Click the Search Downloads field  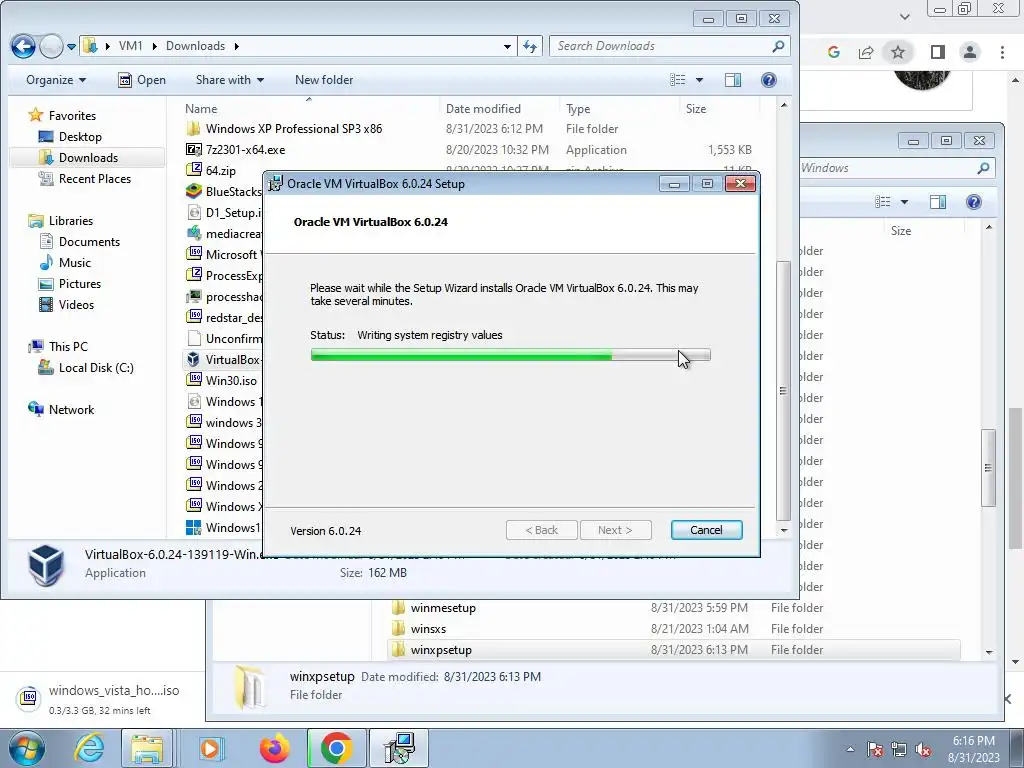669,46
